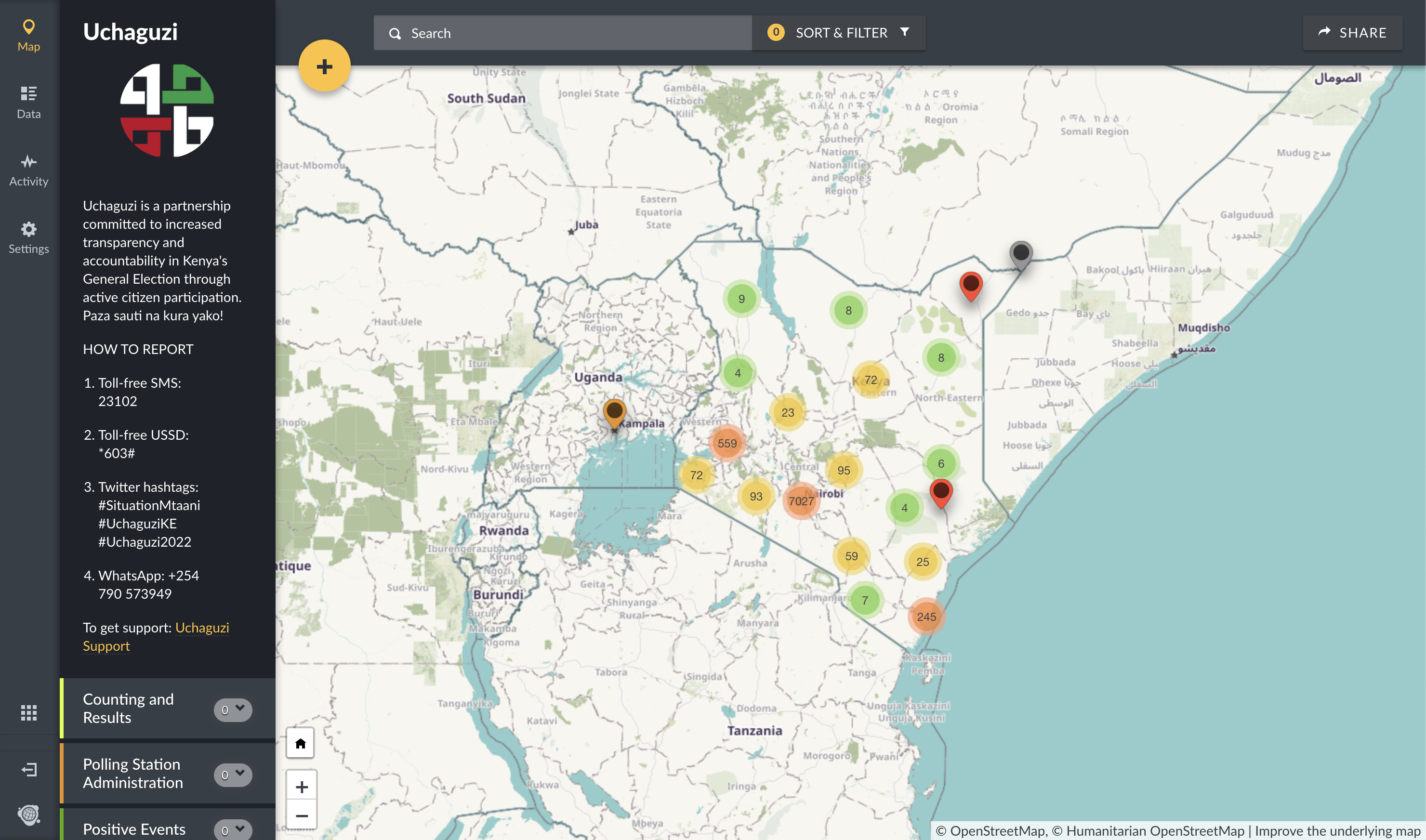Viewport: 1426px width, 840px height.
Task: Click the logout arrow icon in sidebar
Action: pos(29,769)
